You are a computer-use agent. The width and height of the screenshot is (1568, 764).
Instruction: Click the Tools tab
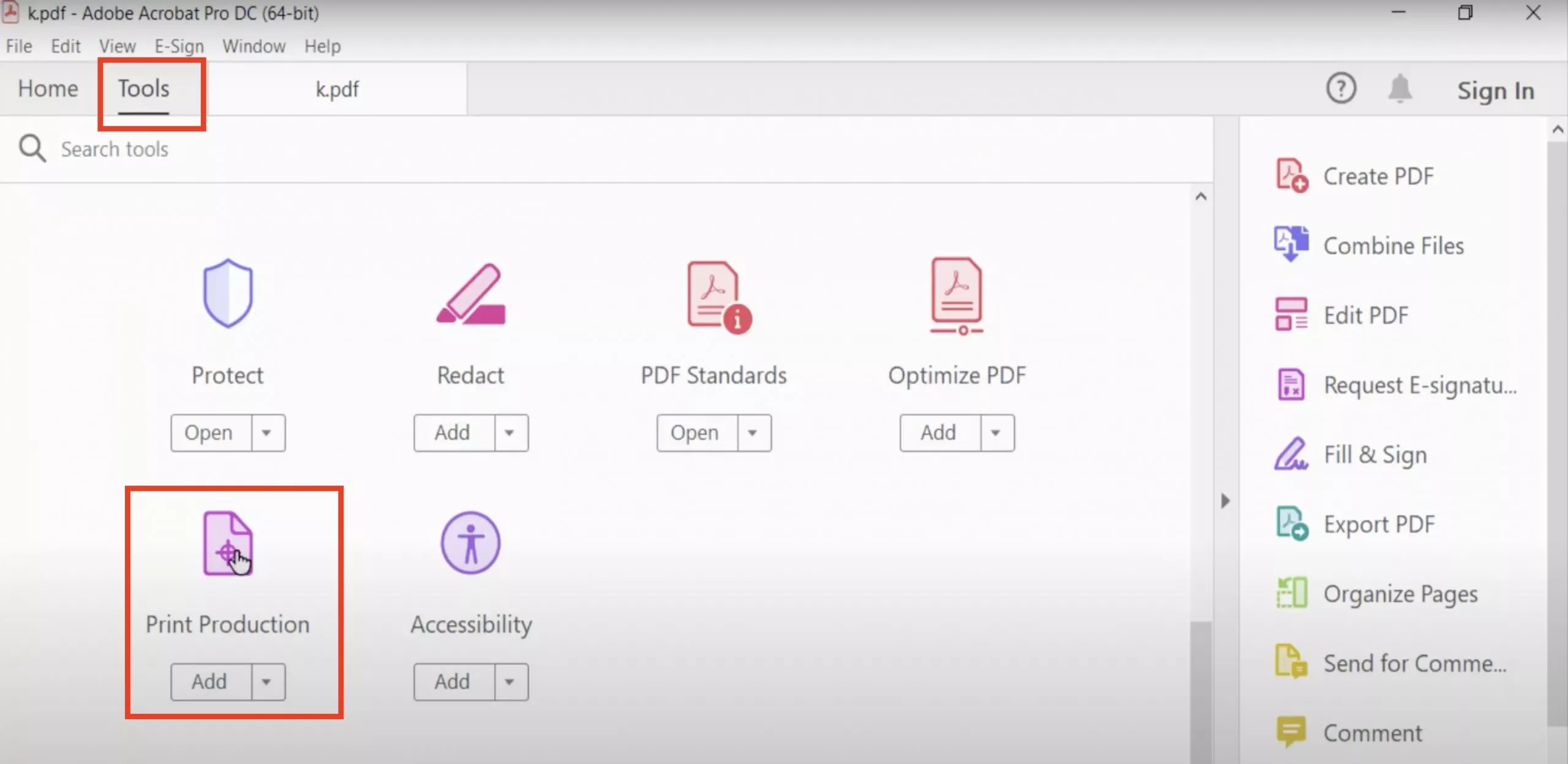pos(144,89)
